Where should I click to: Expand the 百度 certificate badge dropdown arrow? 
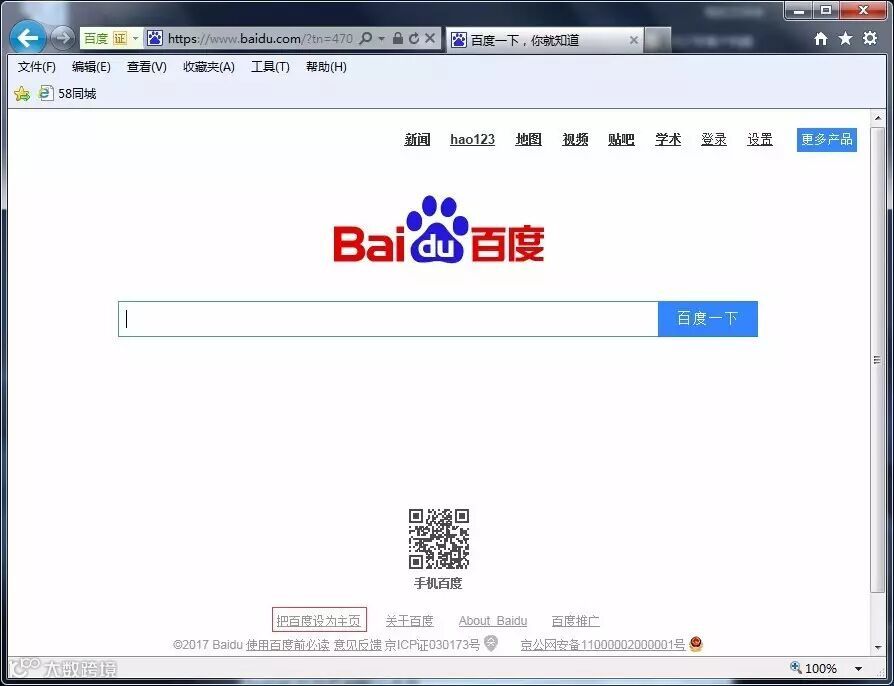(x=135, y=39)
